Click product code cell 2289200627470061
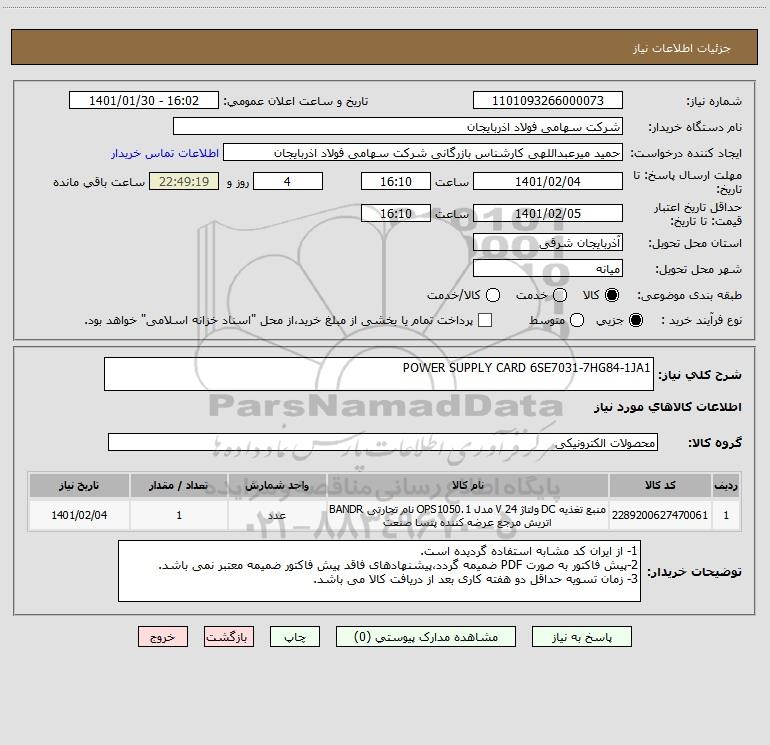Image resolution: width=770 pixels, height=745 pixels. click(660, 515)
